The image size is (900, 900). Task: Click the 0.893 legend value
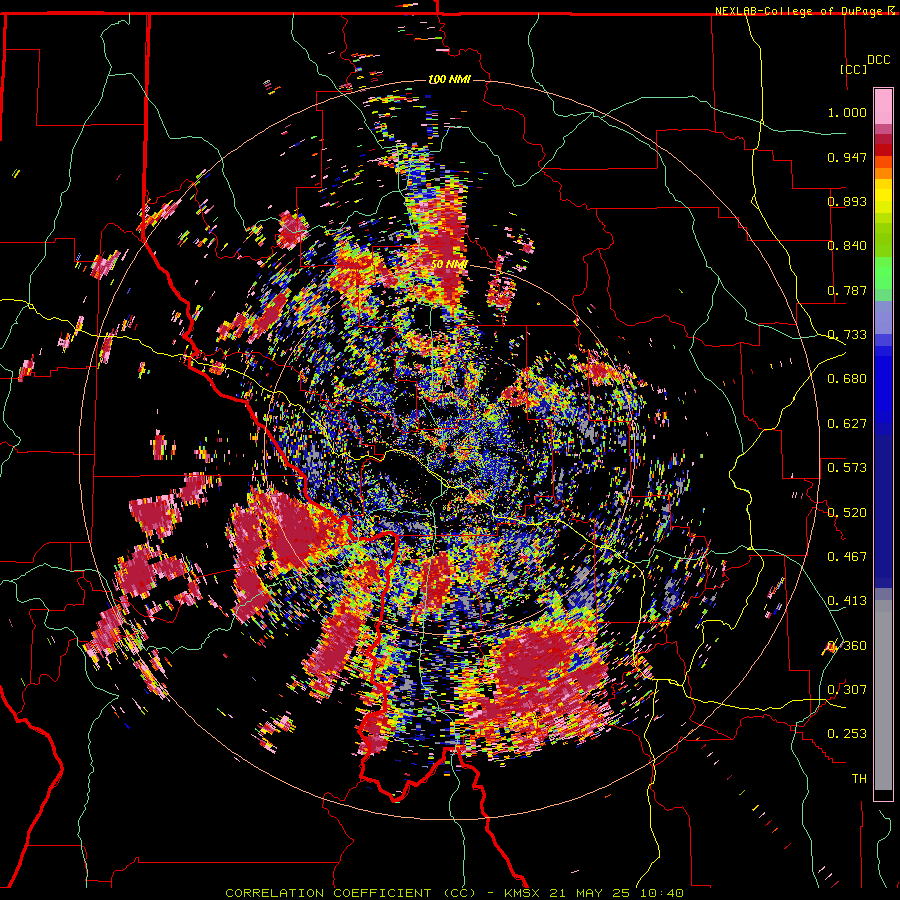point(847,201)
